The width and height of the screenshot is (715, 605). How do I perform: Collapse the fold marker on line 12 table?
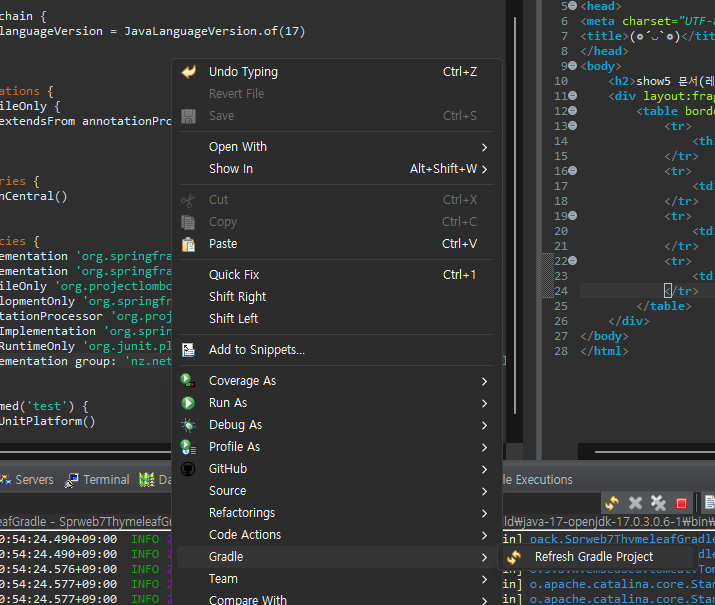[x=573, y=111]
